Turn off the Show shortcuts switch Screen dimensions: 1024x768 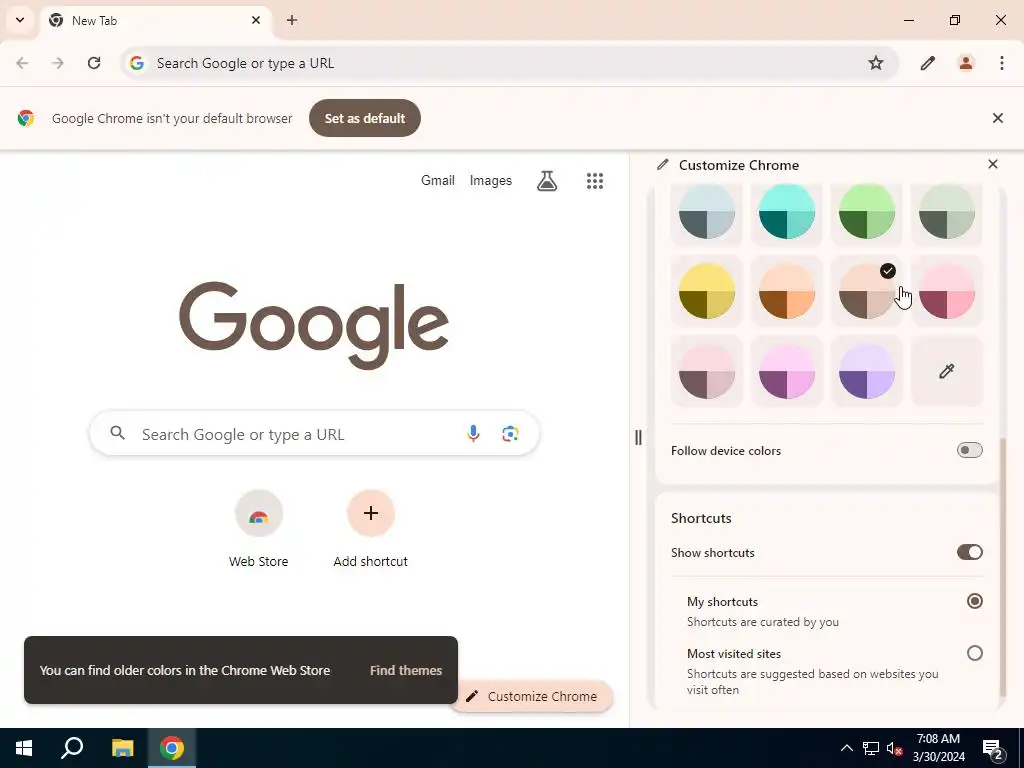pos(969,552)
